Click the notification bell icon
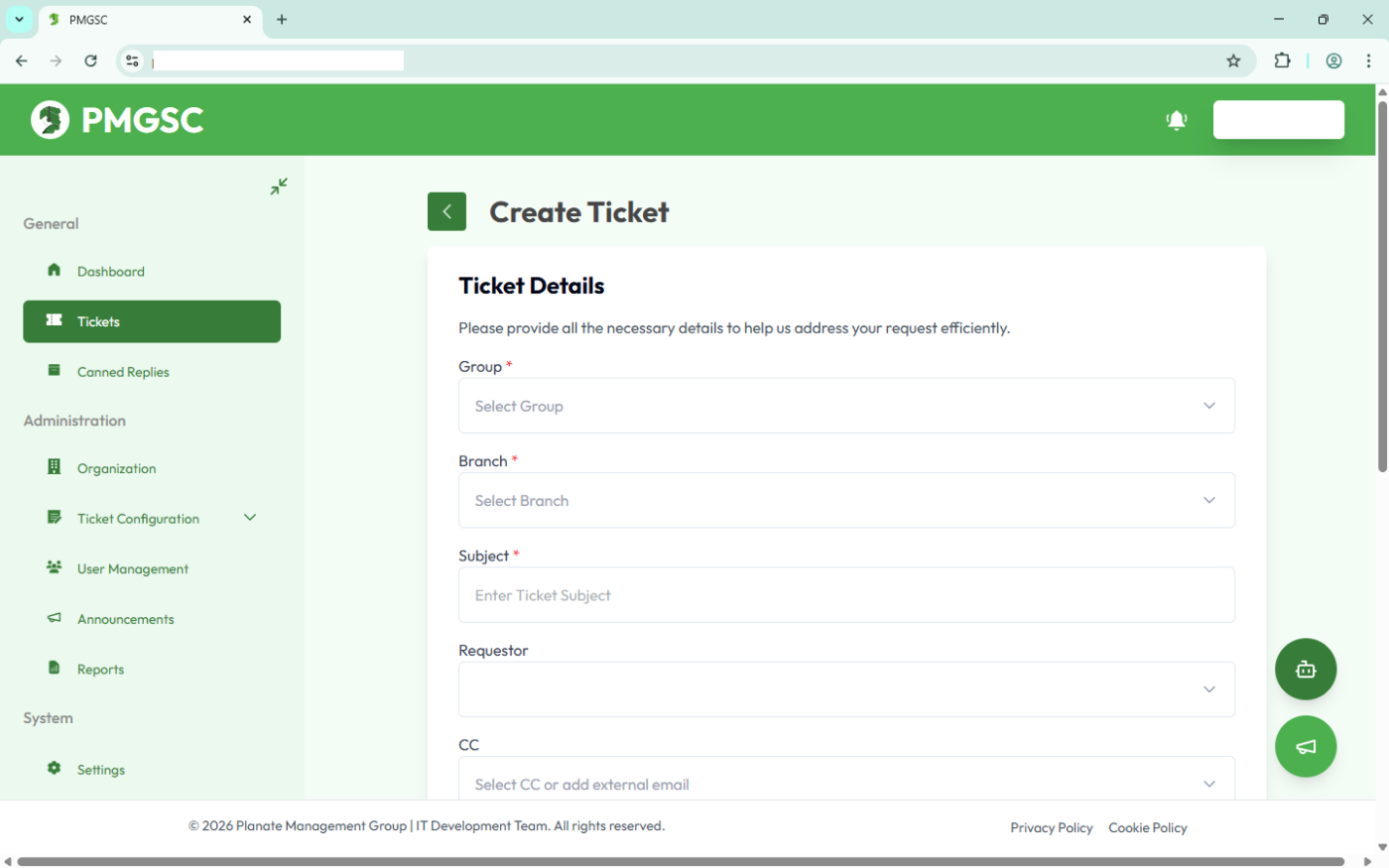 pyautogui.click(x=1177, y=120)
